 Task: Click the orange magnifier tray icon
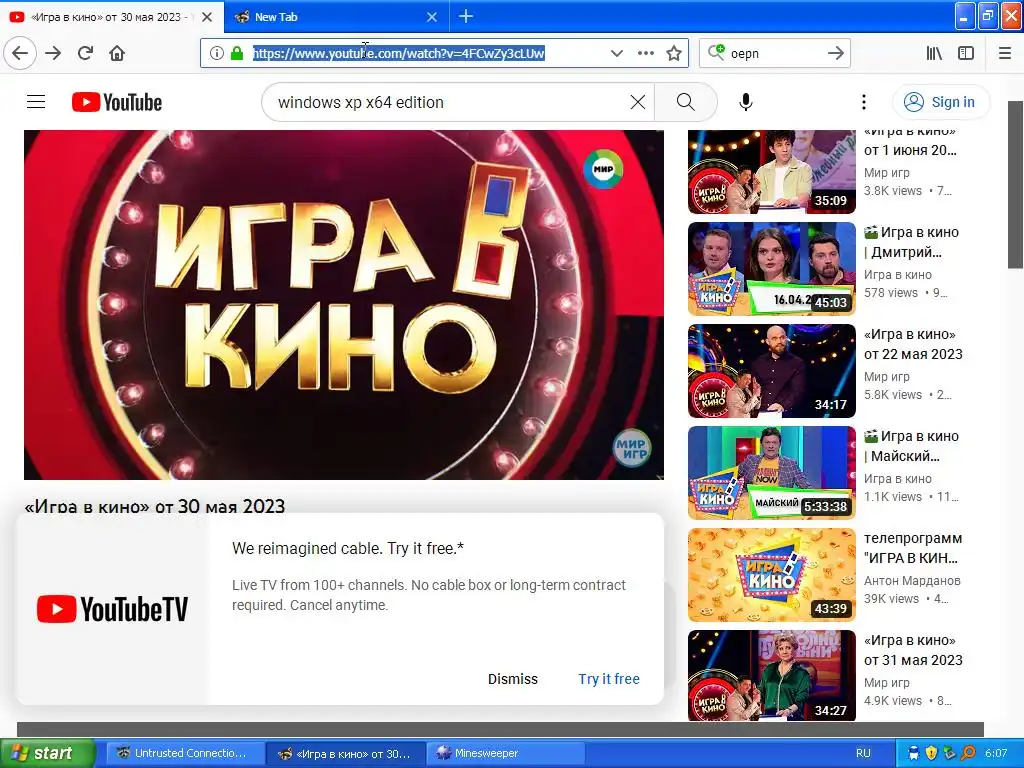tap(968, 753)
